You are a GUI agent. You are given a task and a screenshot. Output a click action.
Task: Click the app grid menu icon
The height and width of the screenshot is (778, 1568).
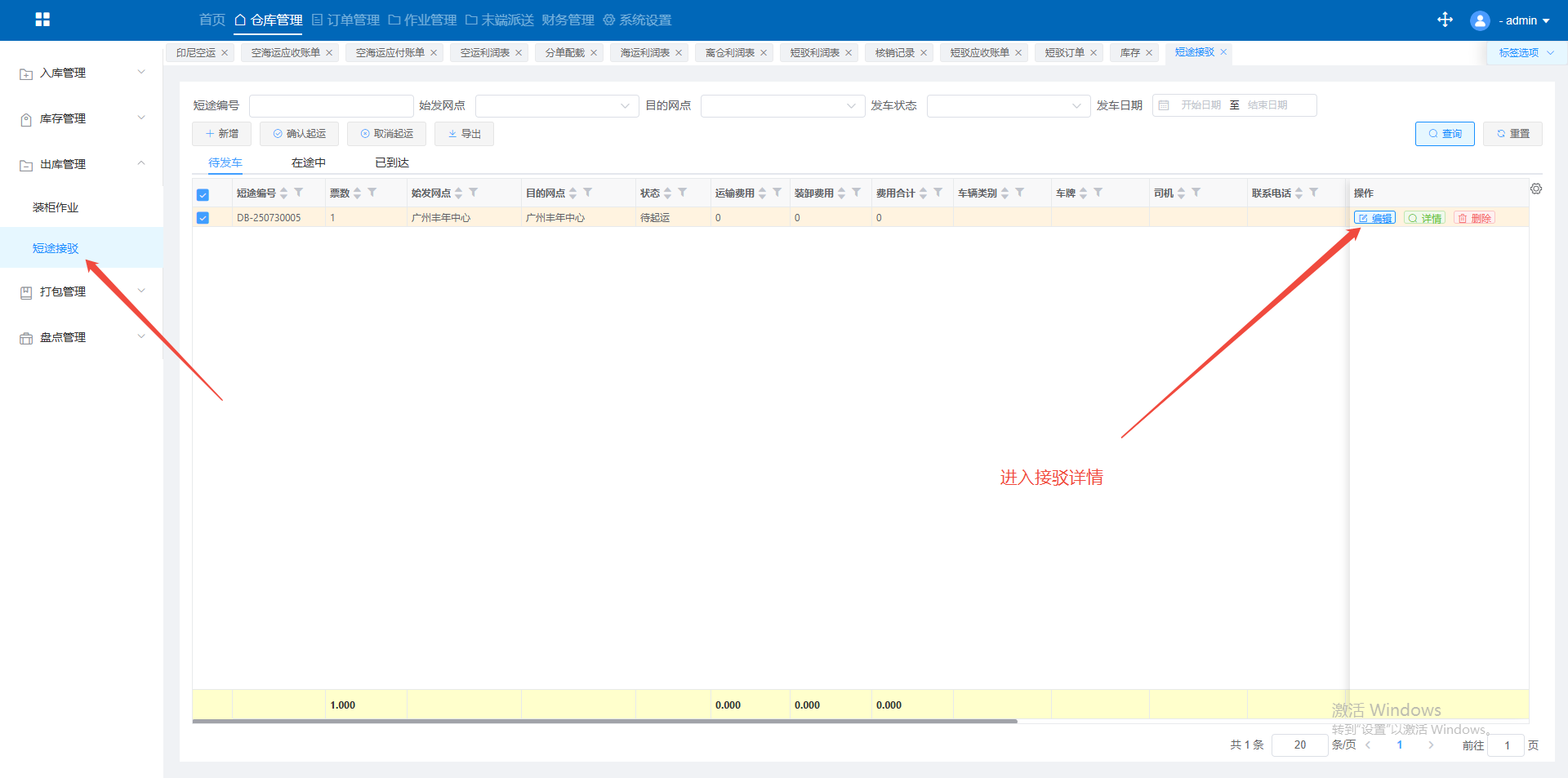tap(42, 20)
